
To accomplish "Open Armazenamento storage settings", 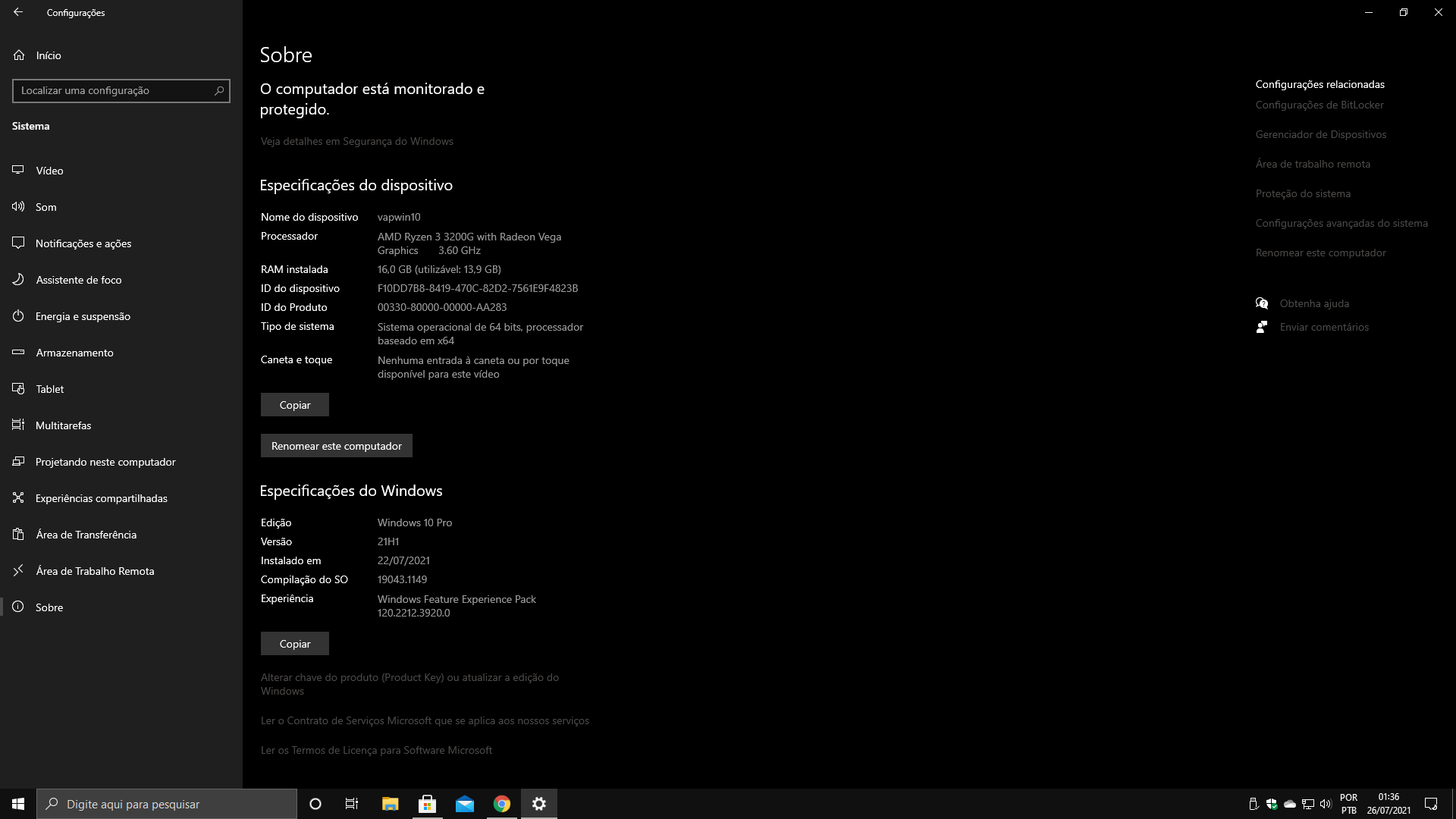I will tap(121, 353).
